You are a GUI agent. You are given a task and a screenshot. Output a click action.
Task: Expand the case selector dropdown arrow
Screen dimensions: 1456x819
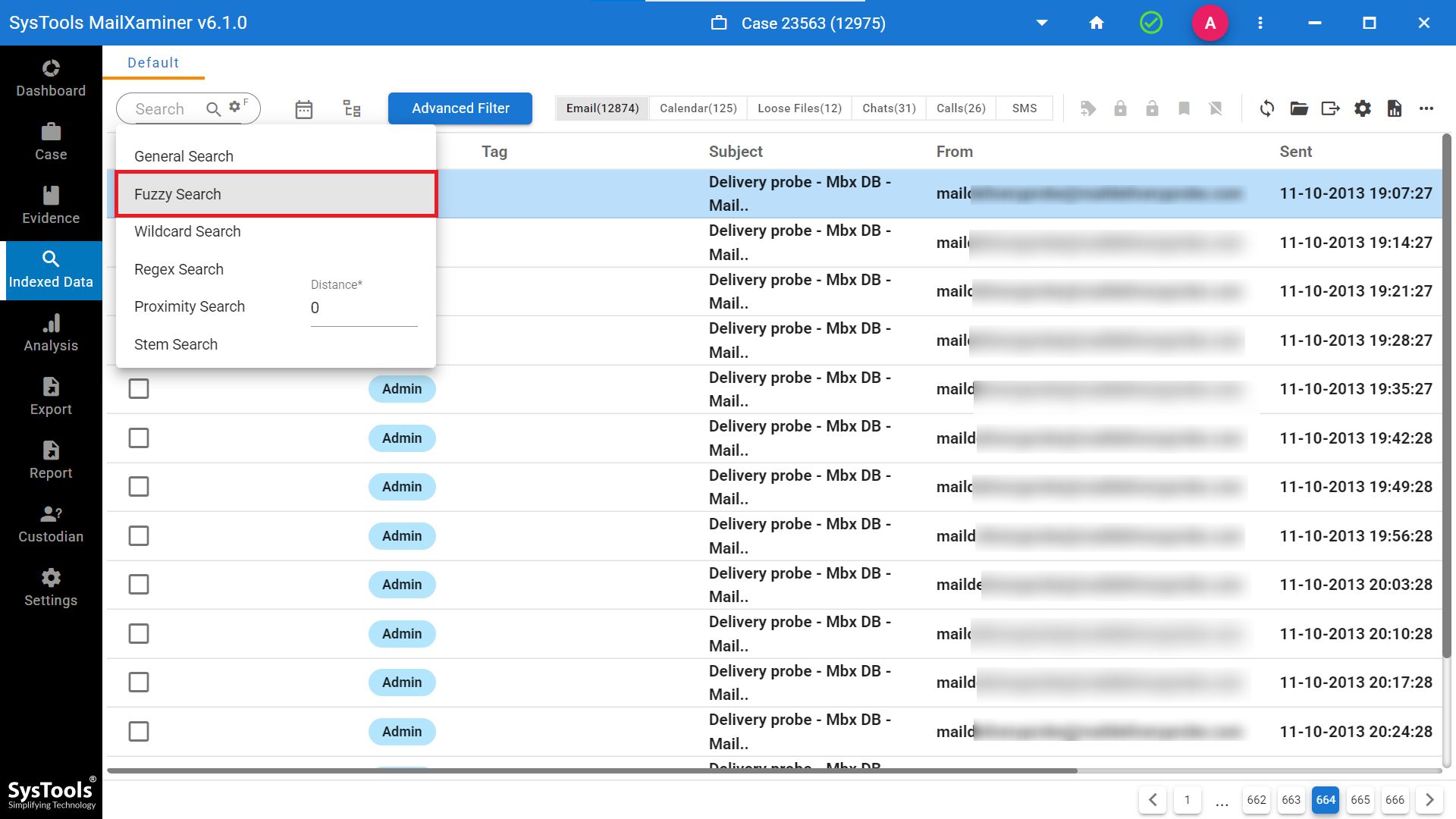click(1042, 23)
